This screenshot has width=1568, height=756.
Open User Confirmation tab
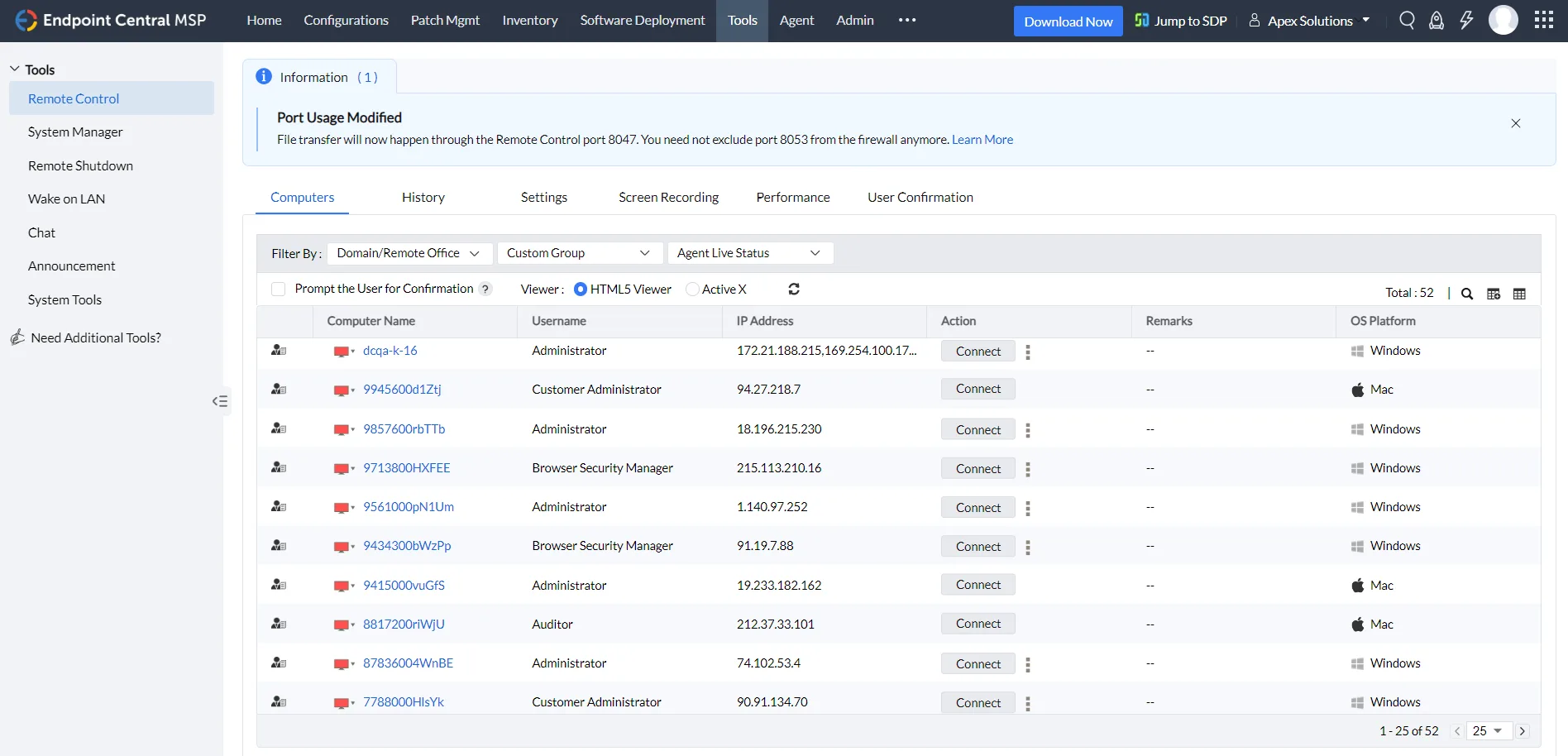pos(920,197)
